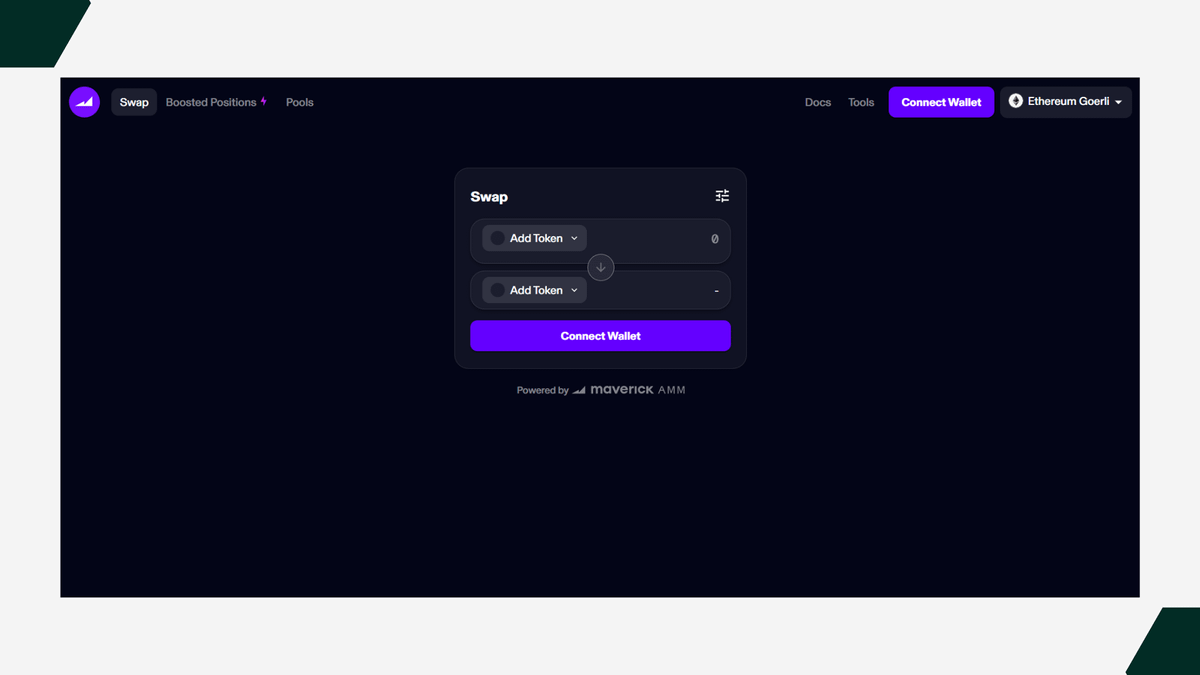Image resolution: width=1200 pixels, height=675 pixels.
Task: Open the Tools menu
Action: [861, 102]
